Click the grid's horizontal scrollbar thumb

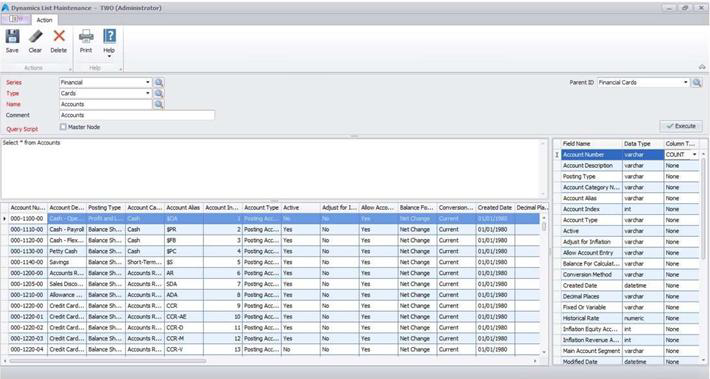click(108, 361)
